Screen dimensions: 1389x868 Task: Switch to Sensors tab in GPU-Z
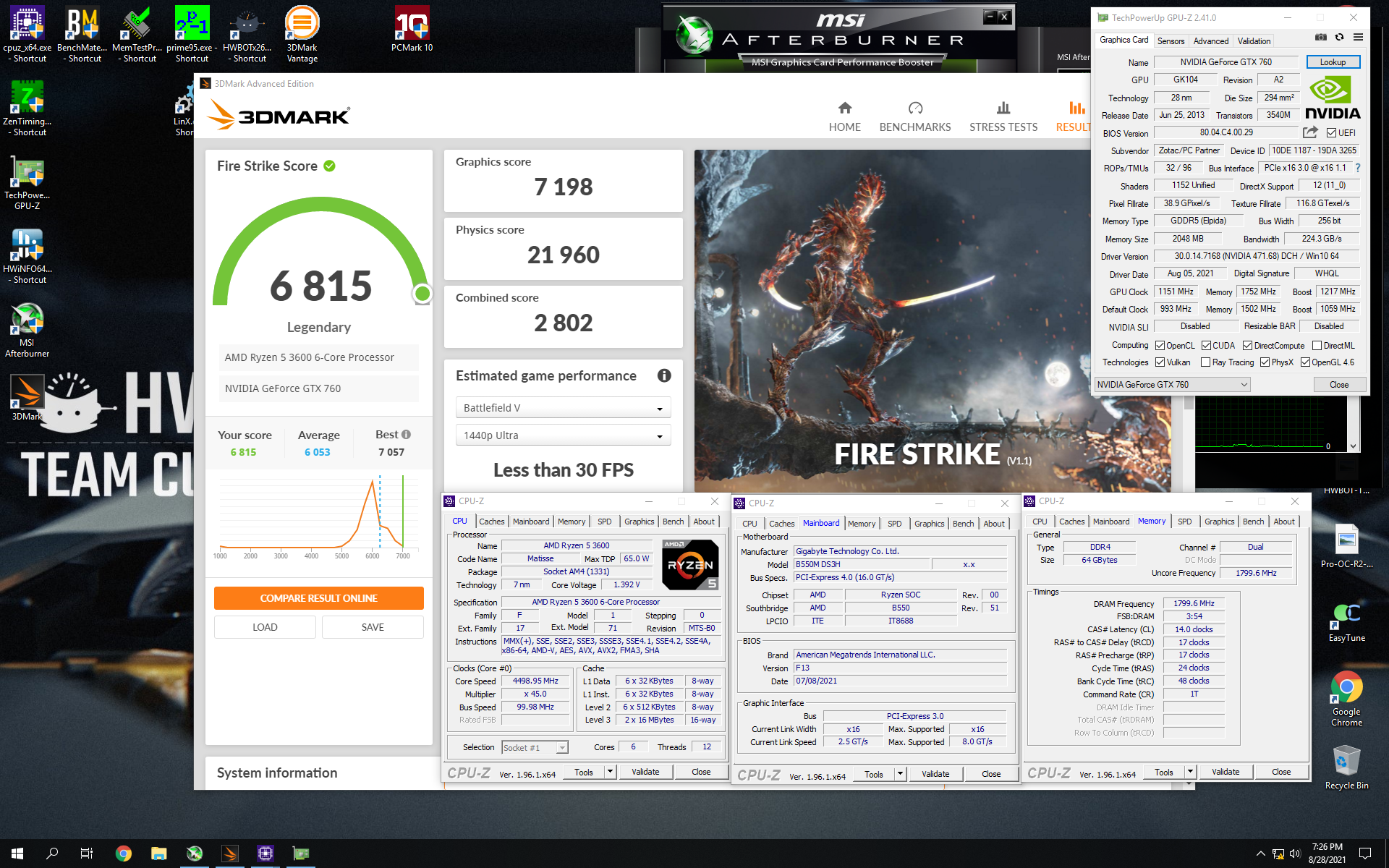(x=1171, y=41)
